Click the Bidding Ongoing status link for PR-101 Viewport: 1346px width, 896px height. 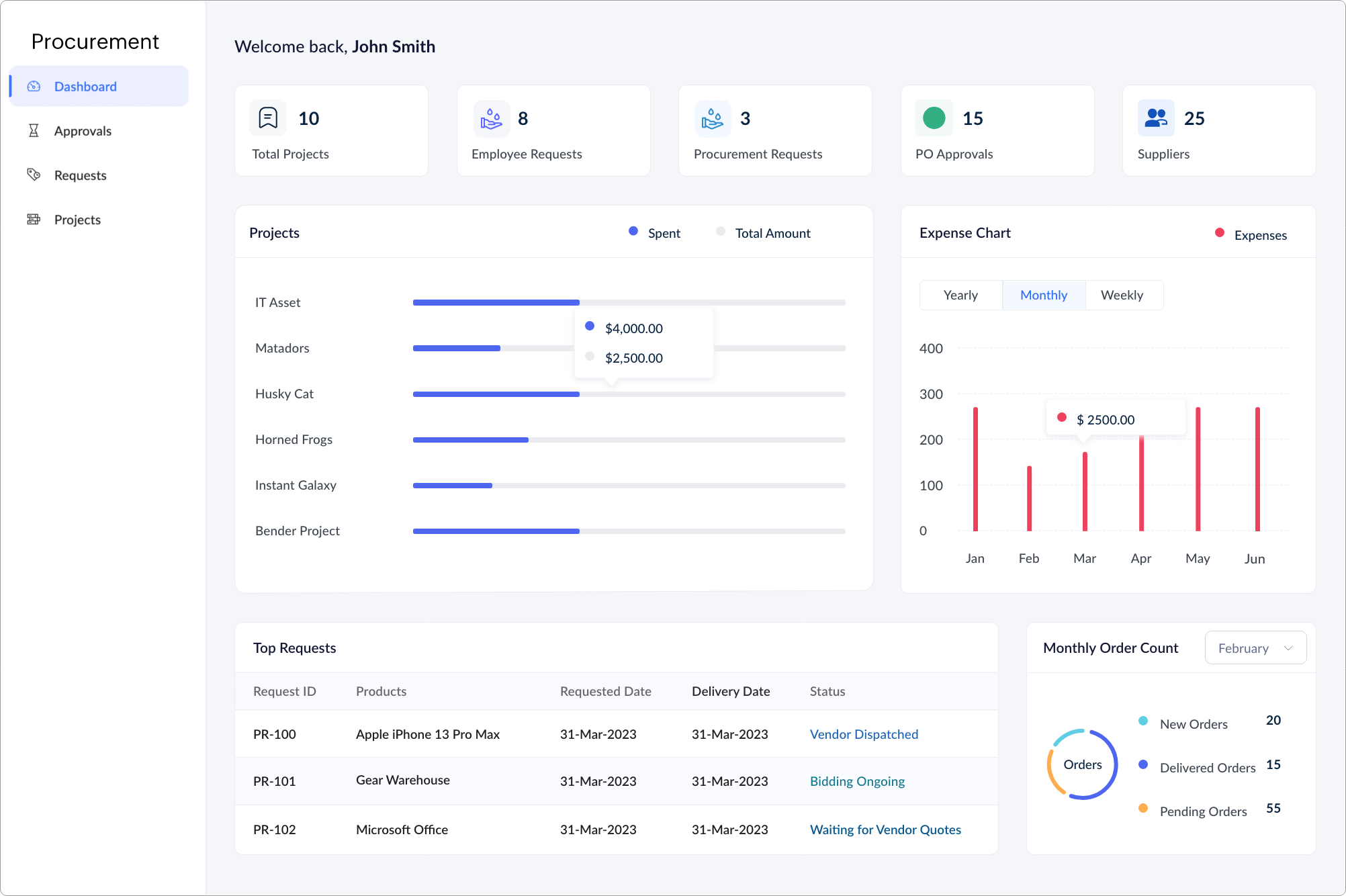point(857,781)
